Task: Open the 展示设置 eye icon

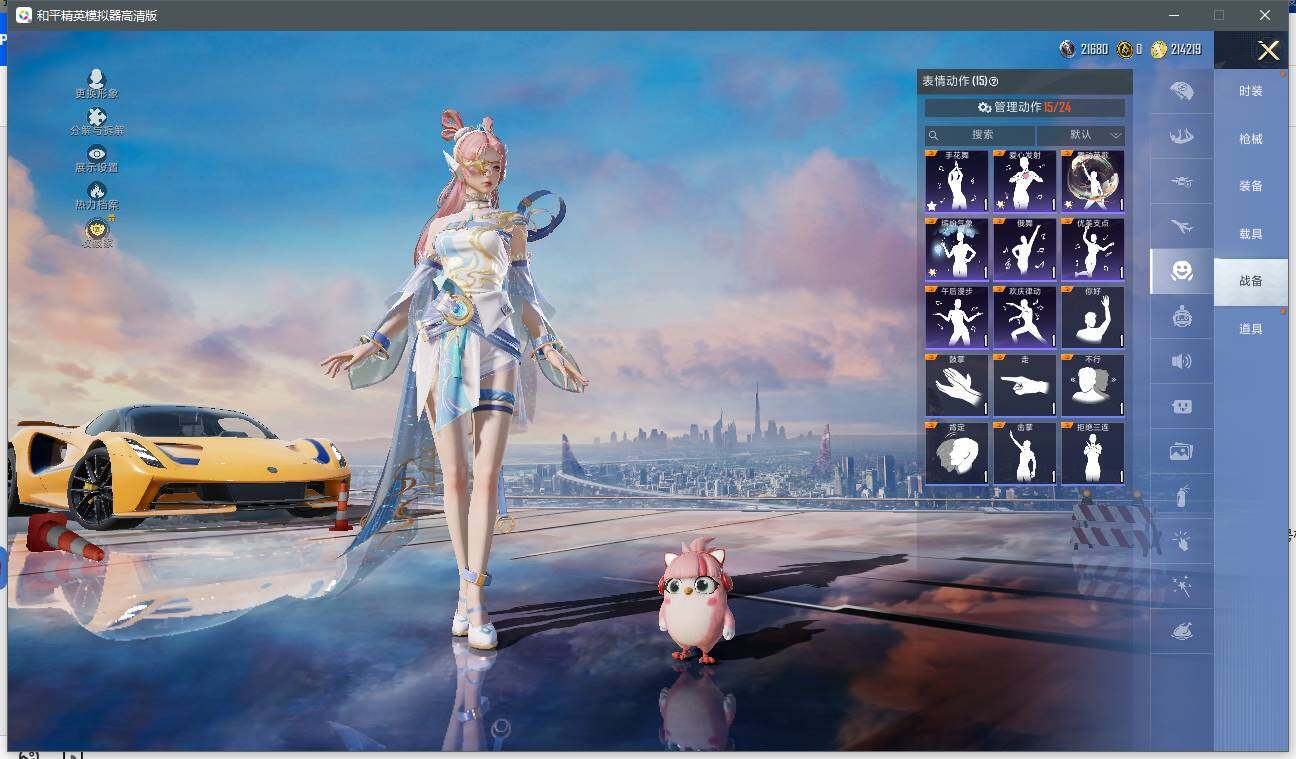Action: tap(97, 153)
